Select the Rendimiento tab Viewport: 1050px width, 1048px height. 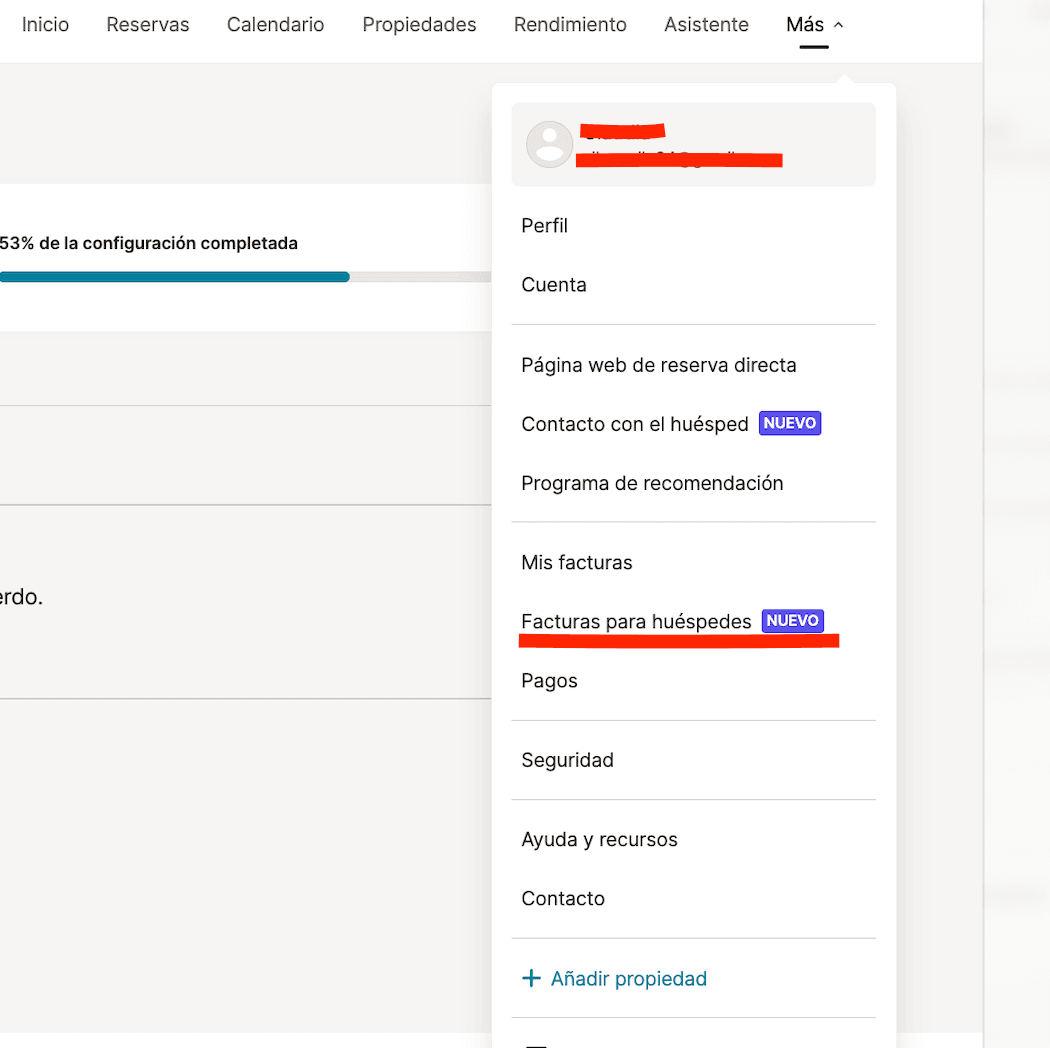[570, 25]
